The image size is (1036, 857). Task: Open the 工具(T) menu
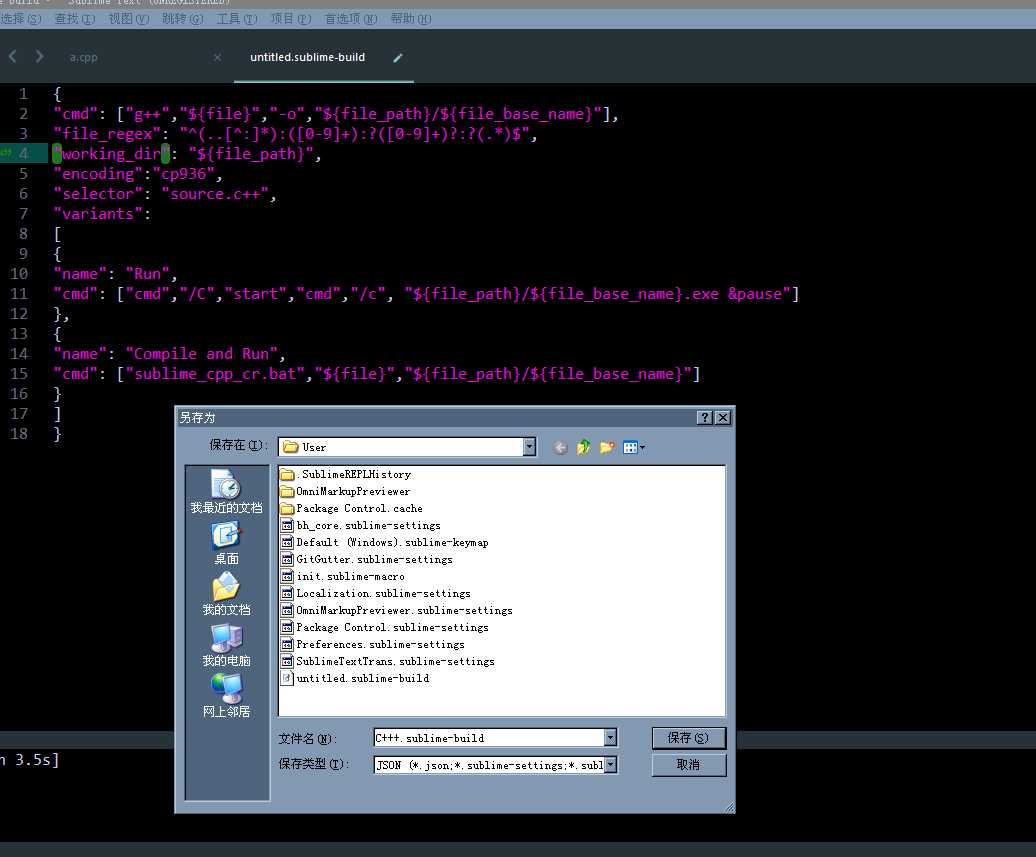pyautogui.click(x=237, y=19)
